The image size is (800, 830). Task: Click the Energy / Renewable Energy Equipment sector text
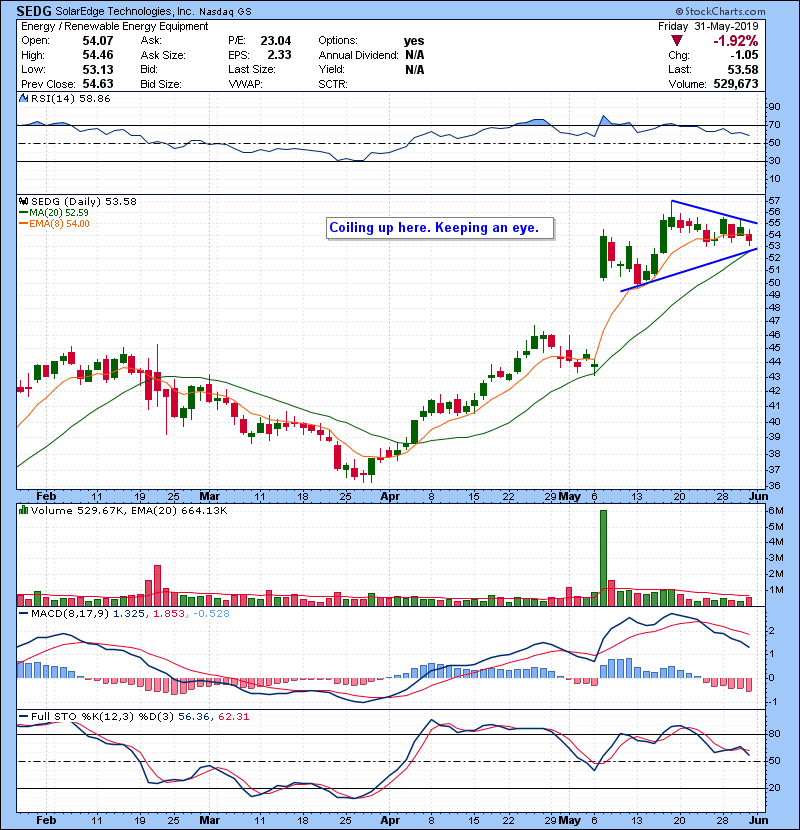(x=115, y=26)
